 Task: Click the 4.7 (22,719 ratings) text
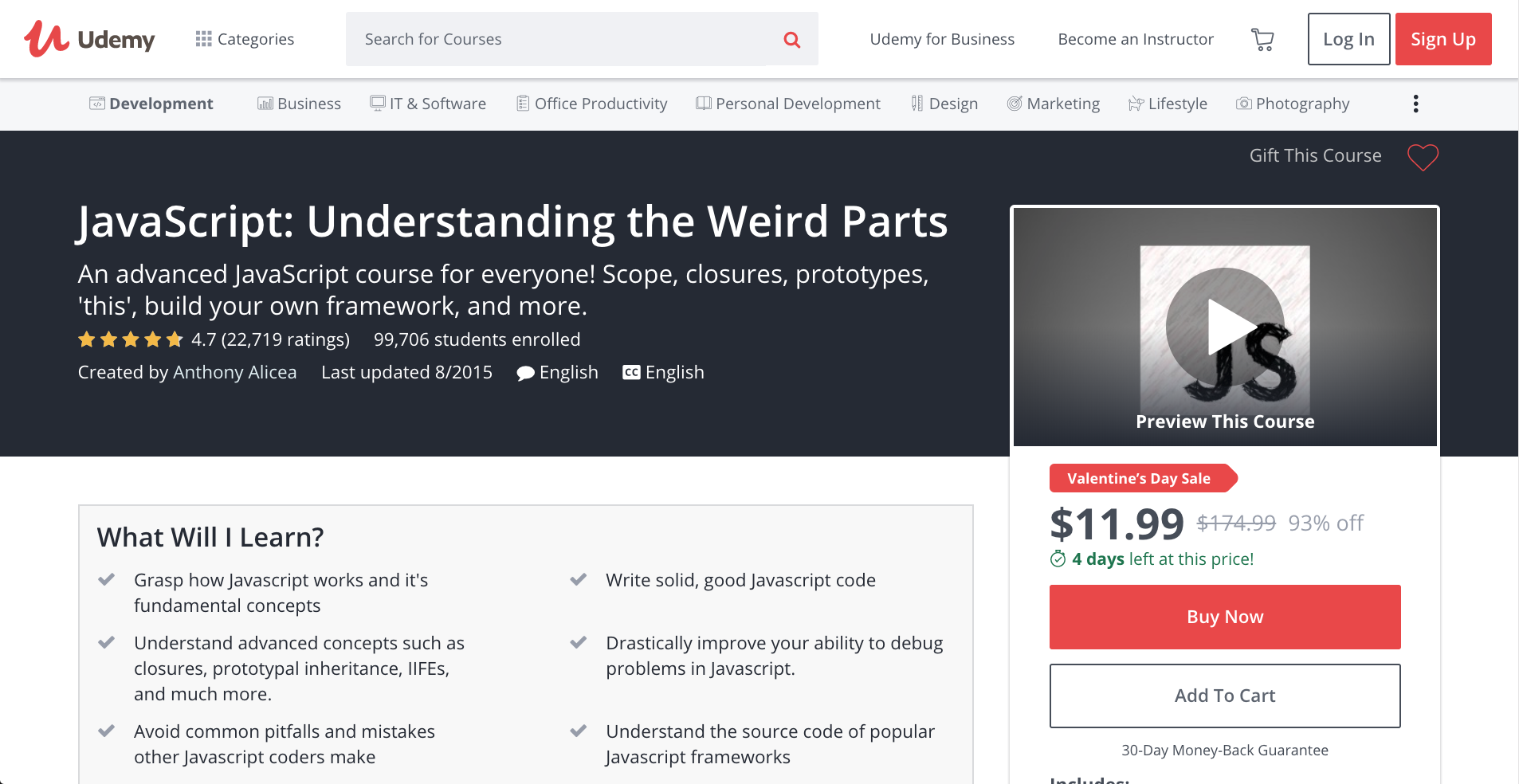point(270,340)
